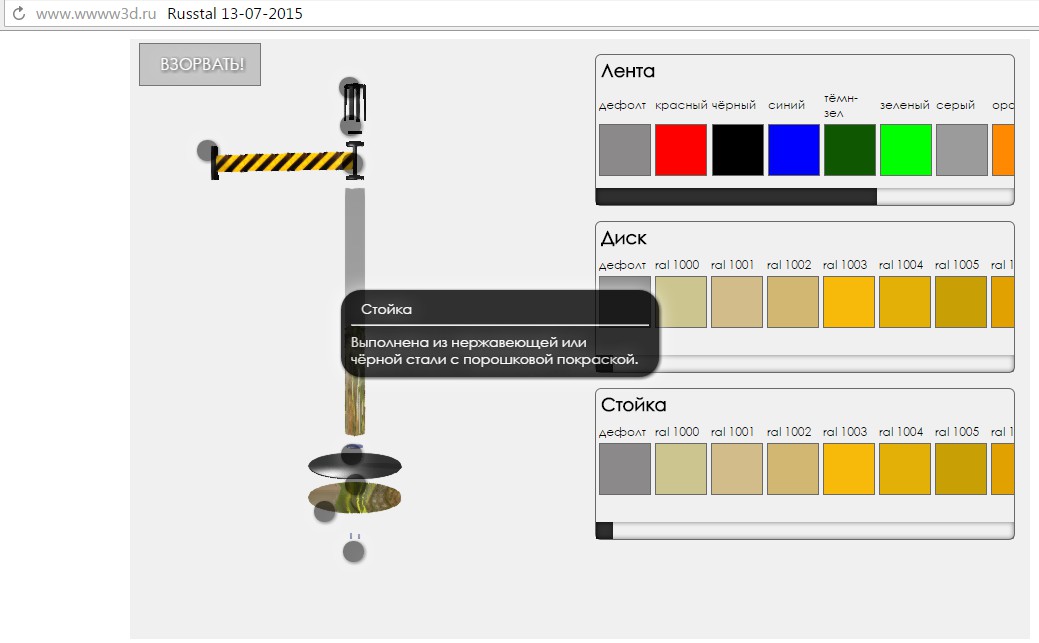Click the Стойка panel heading
Screen dimensions: 1039x643
tap(633, 404)
